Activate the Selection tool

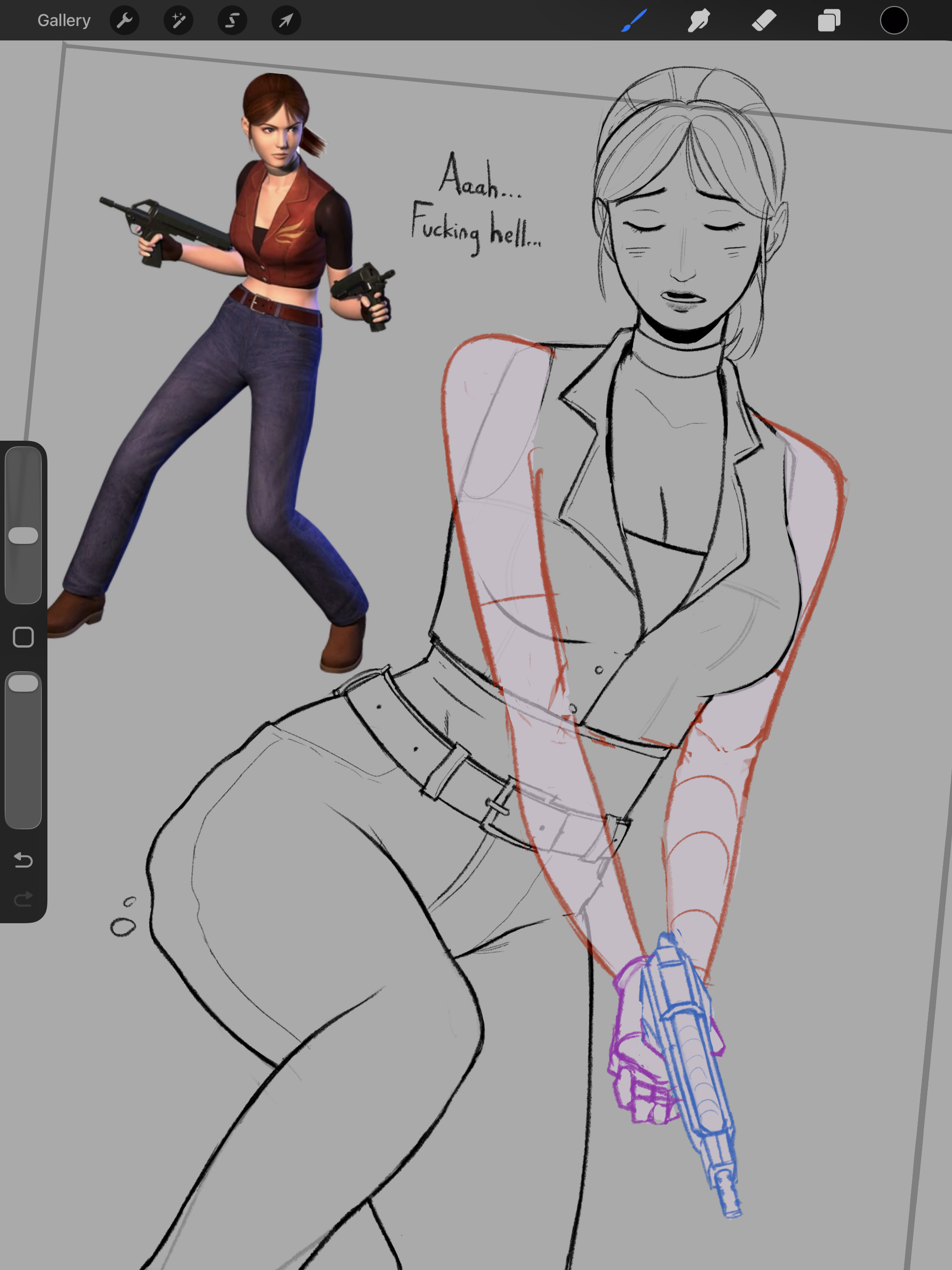[x=232, y=20]
